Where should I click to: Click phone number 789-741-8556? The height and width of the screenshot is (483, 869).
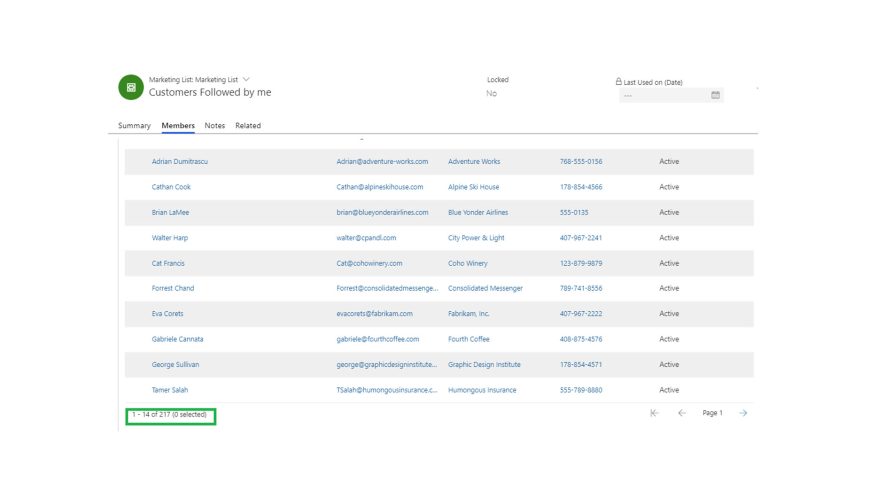pos(581,289)
